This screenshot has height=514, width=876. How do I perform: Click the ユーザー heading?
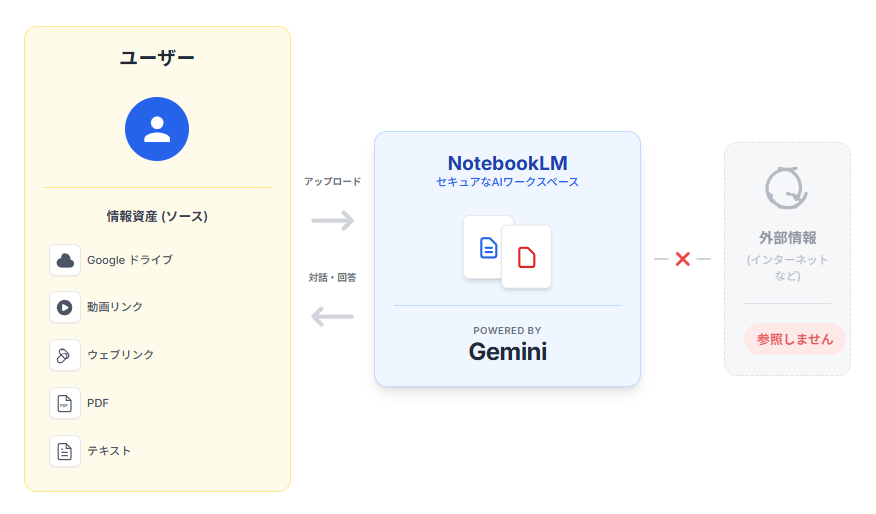click(x=157, y=58)
